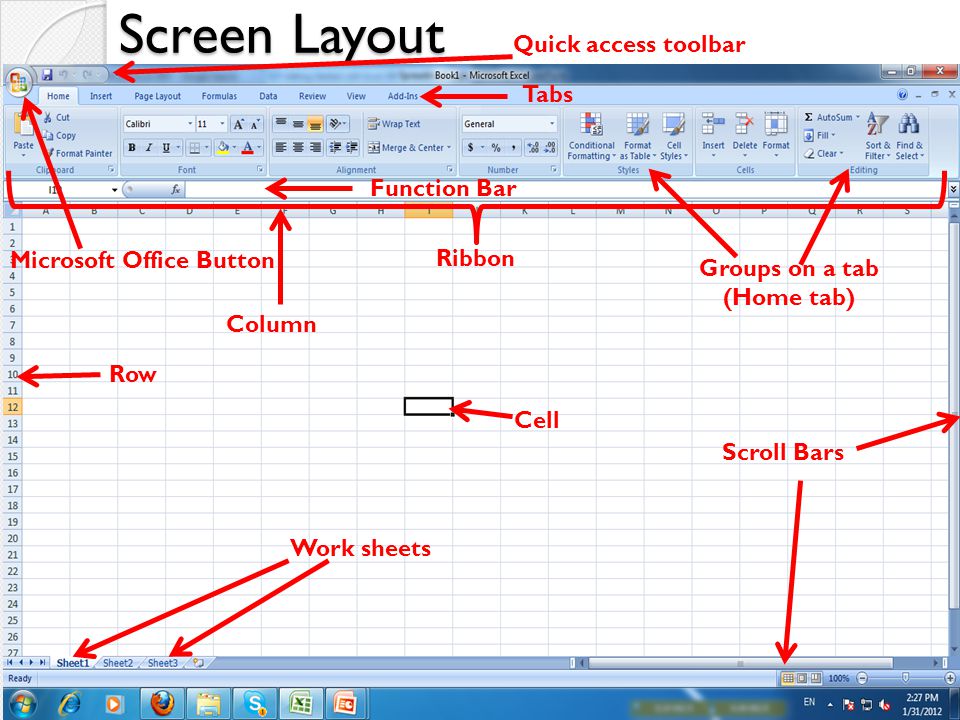Click Decrease Indent icon
Screen dimensions: 960x720
pos(335,148)
